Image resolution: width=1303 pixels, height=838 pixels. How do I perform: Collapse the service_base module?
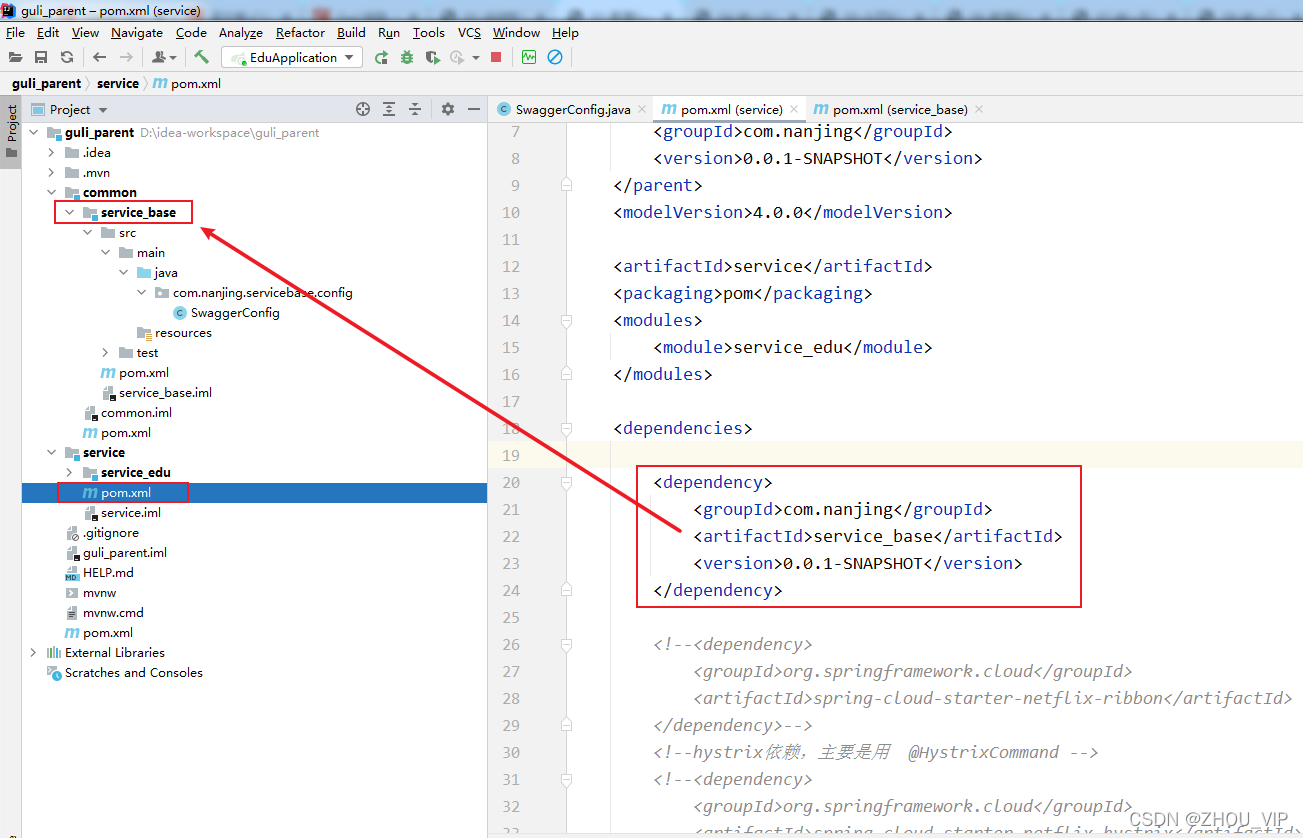[x=69, y=212]
